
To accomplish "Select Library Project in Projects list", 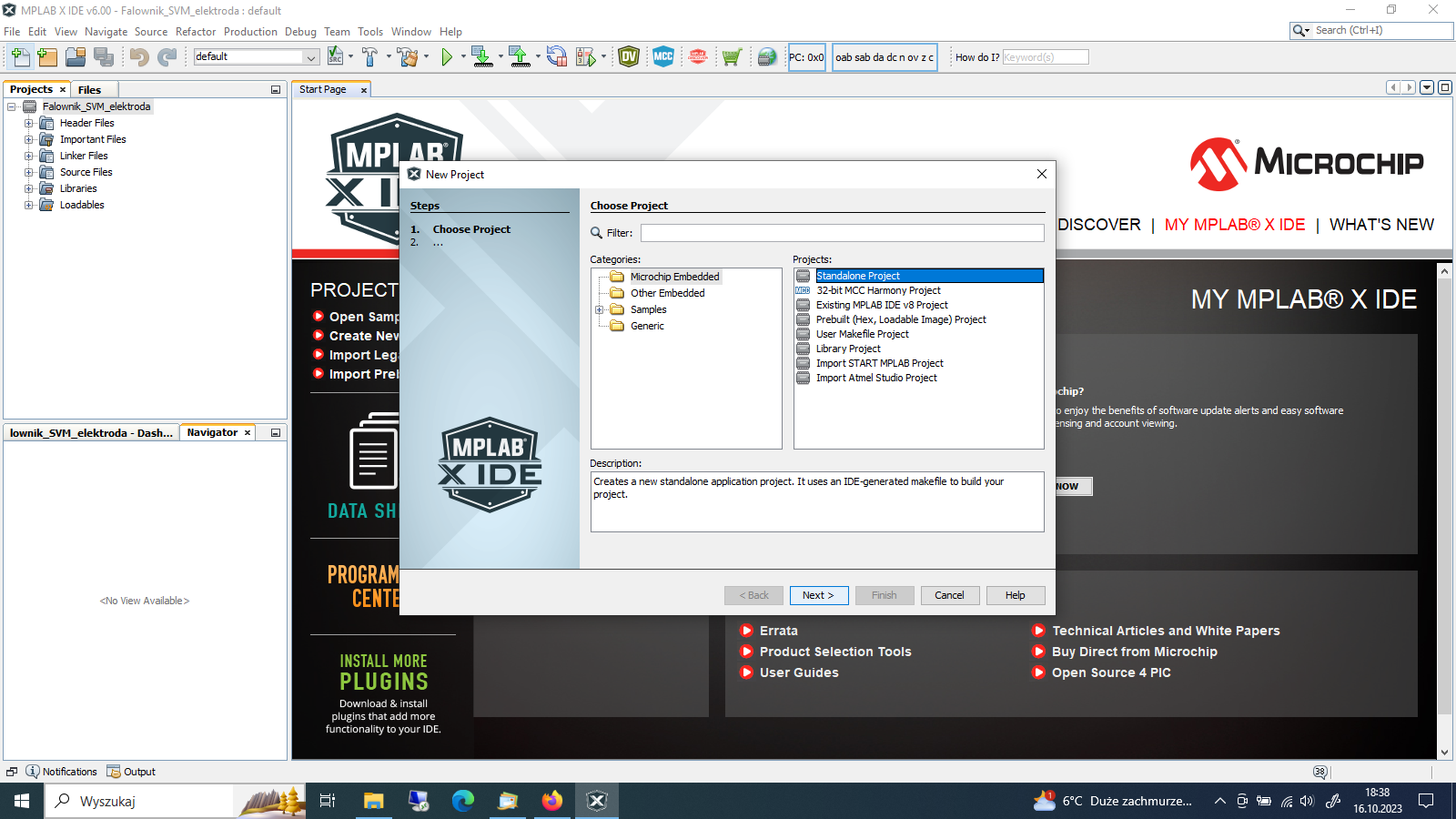I will [x=848, y=349].
